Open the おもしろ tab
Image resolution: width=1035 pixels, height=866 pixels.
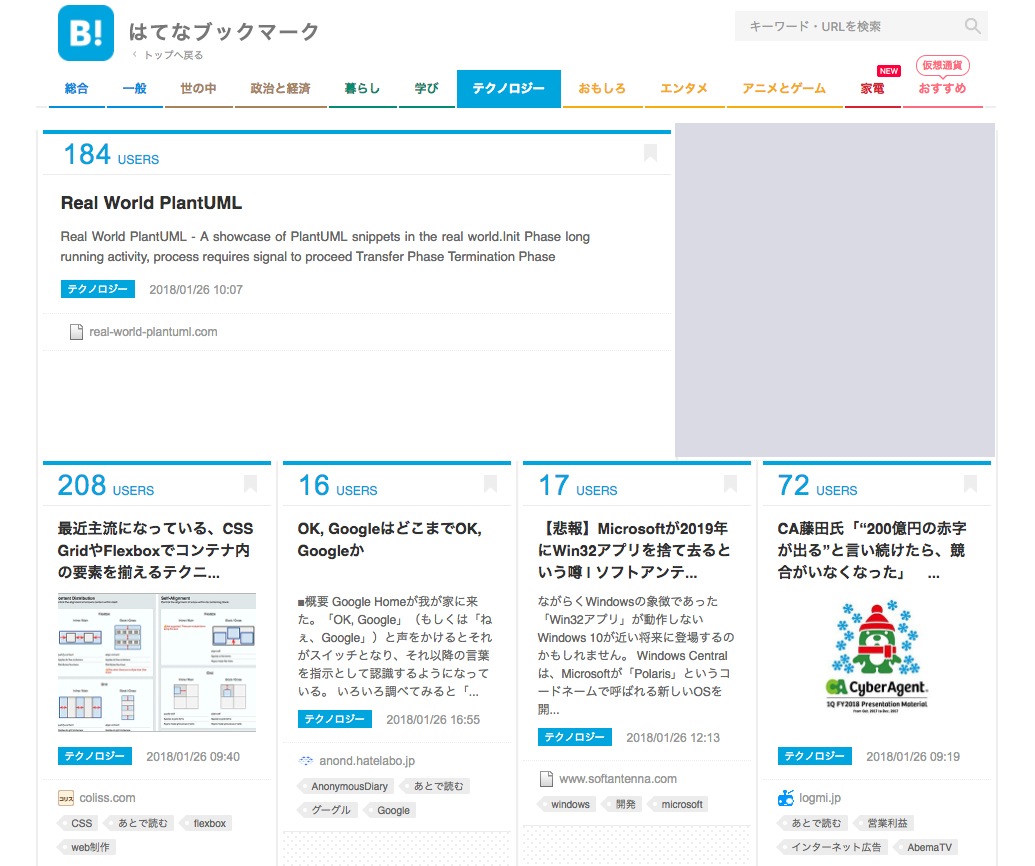[x=602, y=88]
